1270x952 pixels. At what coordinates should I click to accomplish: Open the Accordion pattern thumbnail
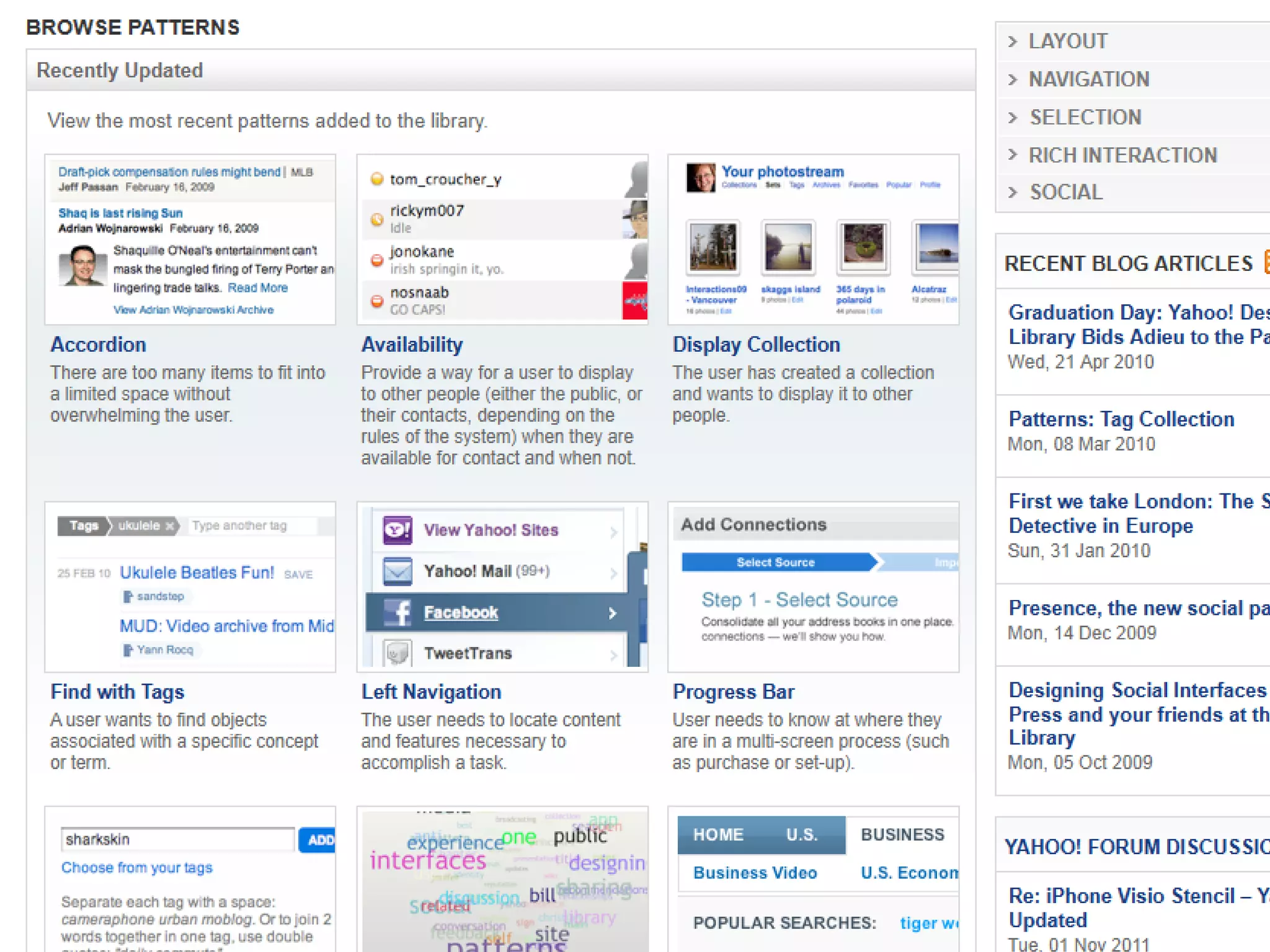(190, 240)
